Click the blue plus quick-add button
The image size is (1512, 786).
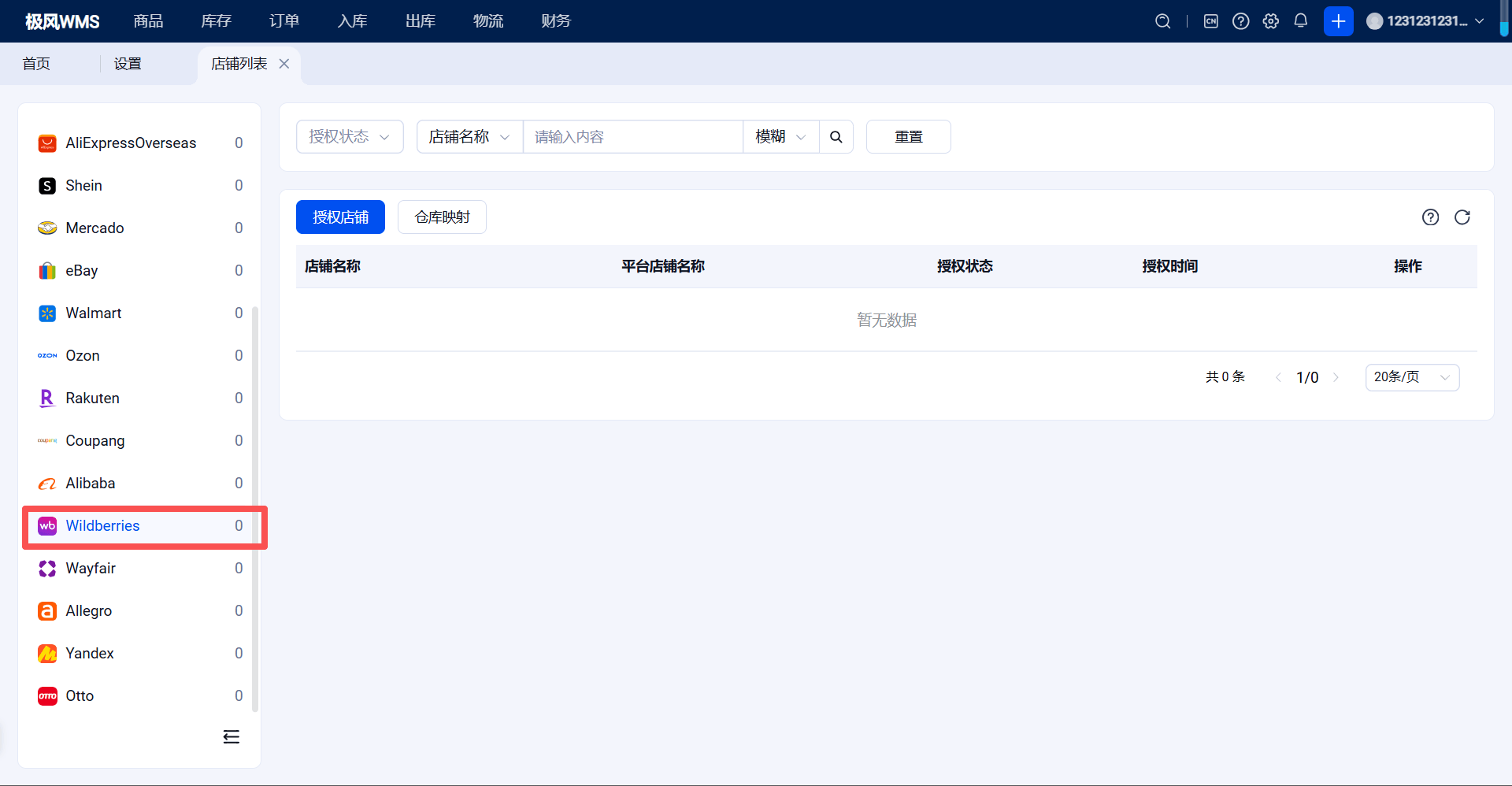pos(1338,21)
